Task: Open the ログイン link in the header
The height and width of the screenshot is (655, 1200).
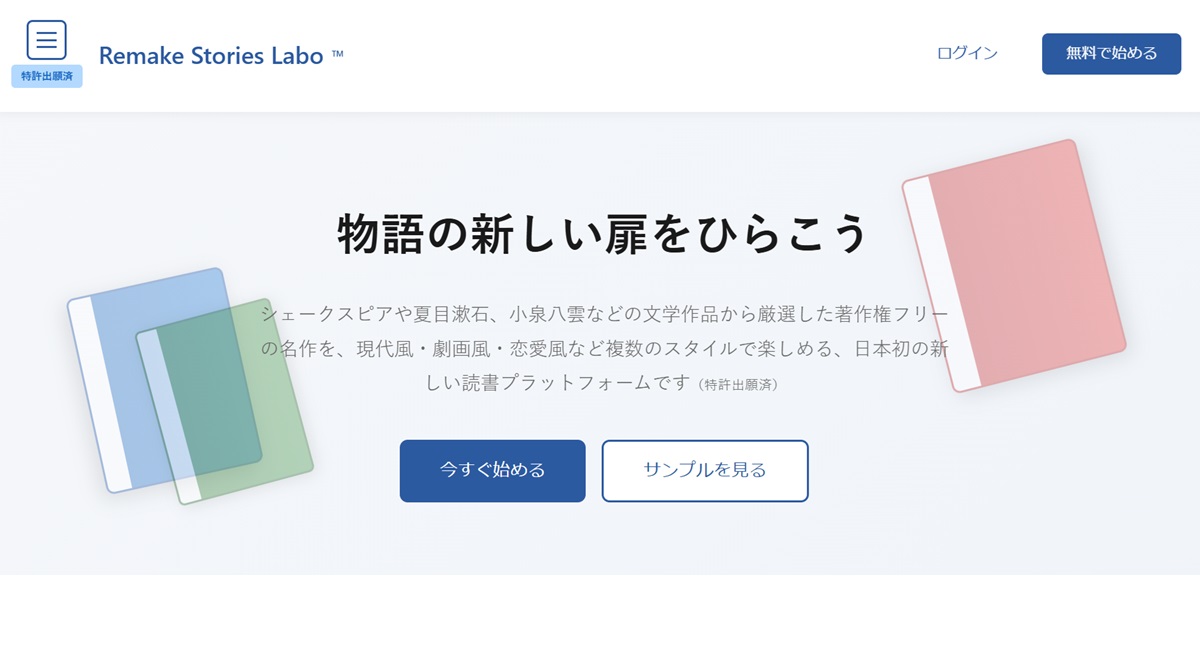Action: [x=965, y=54]
